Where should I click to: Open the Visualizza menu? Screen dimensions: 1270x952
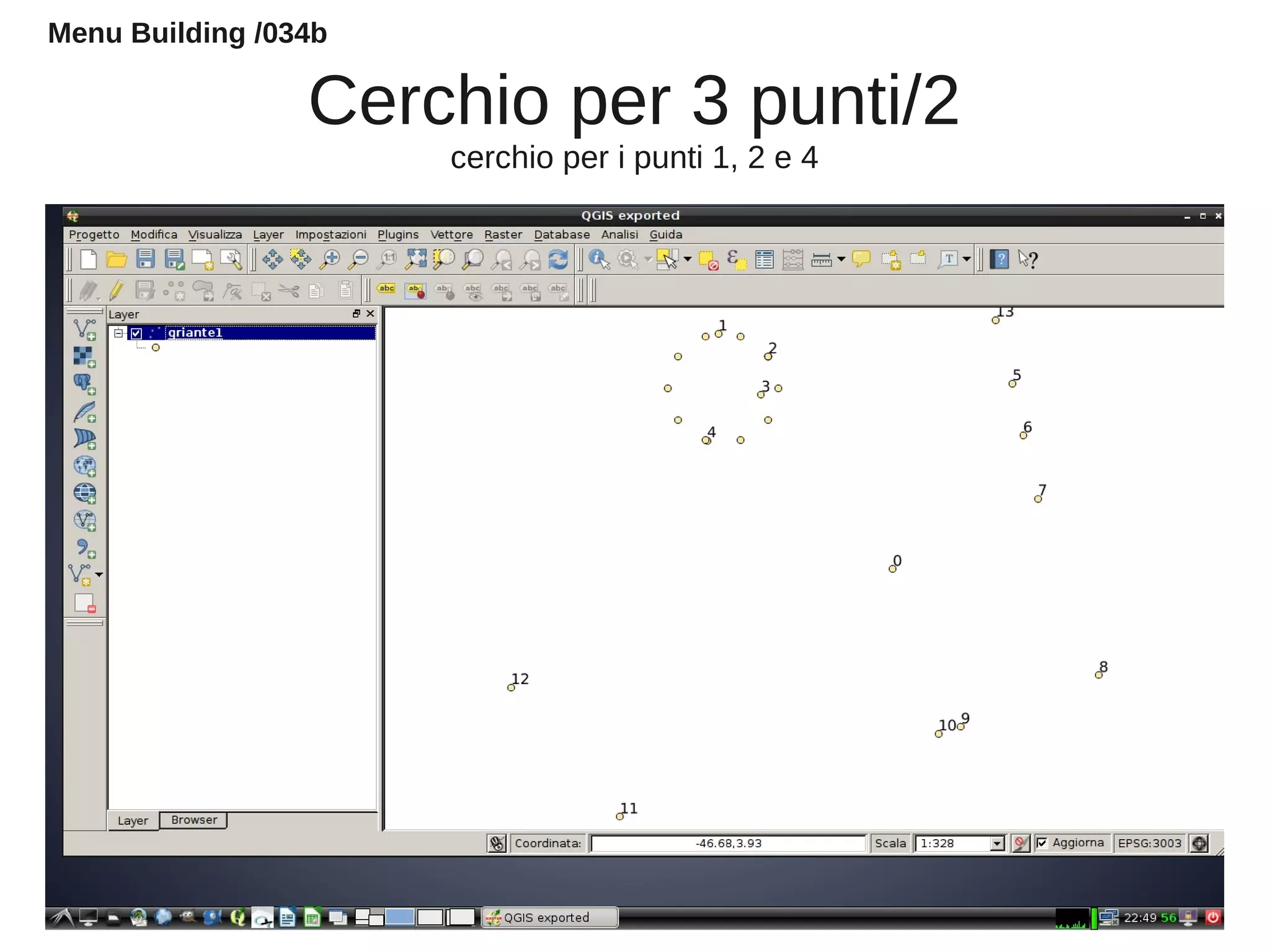tap(215, 234)
